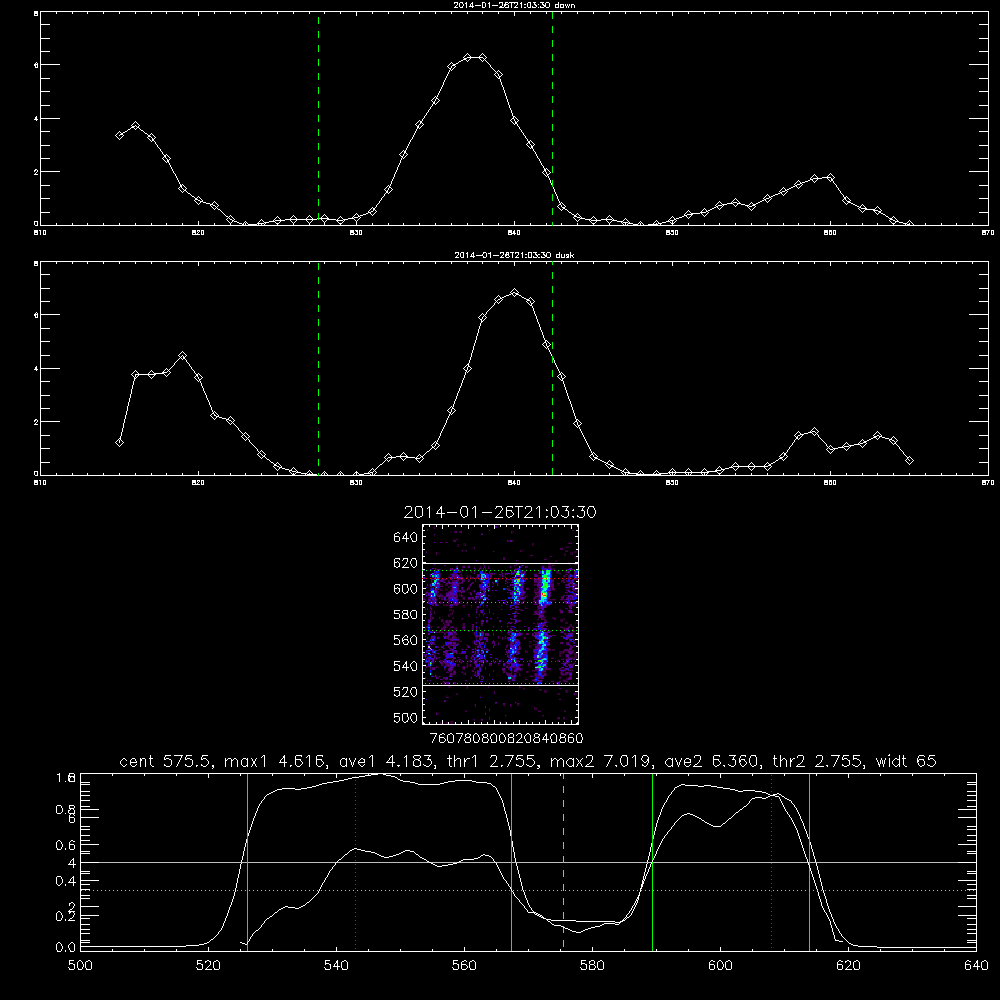Click the 640 label on bottom plot x-axis

(976, 966)
